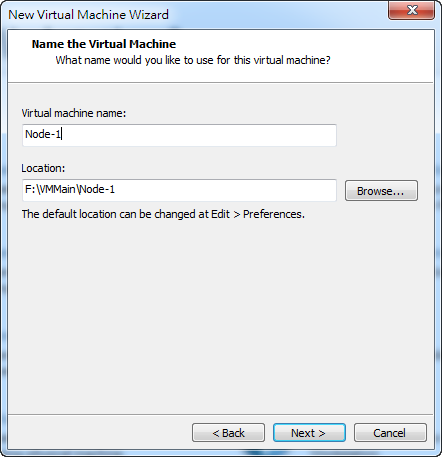Click the Node-1 text in name field
Screen dimensions: 442x457
coord(43,134)
